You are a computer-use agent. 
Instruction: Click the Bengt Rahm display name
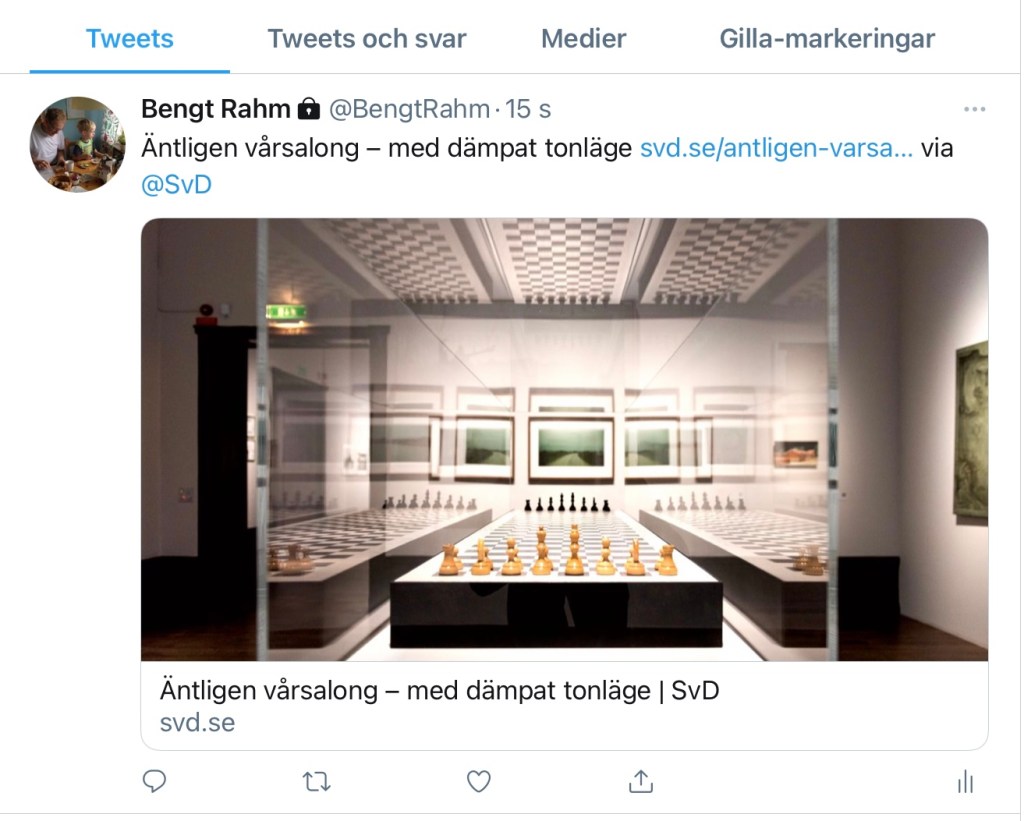click(x=216, y=109)
